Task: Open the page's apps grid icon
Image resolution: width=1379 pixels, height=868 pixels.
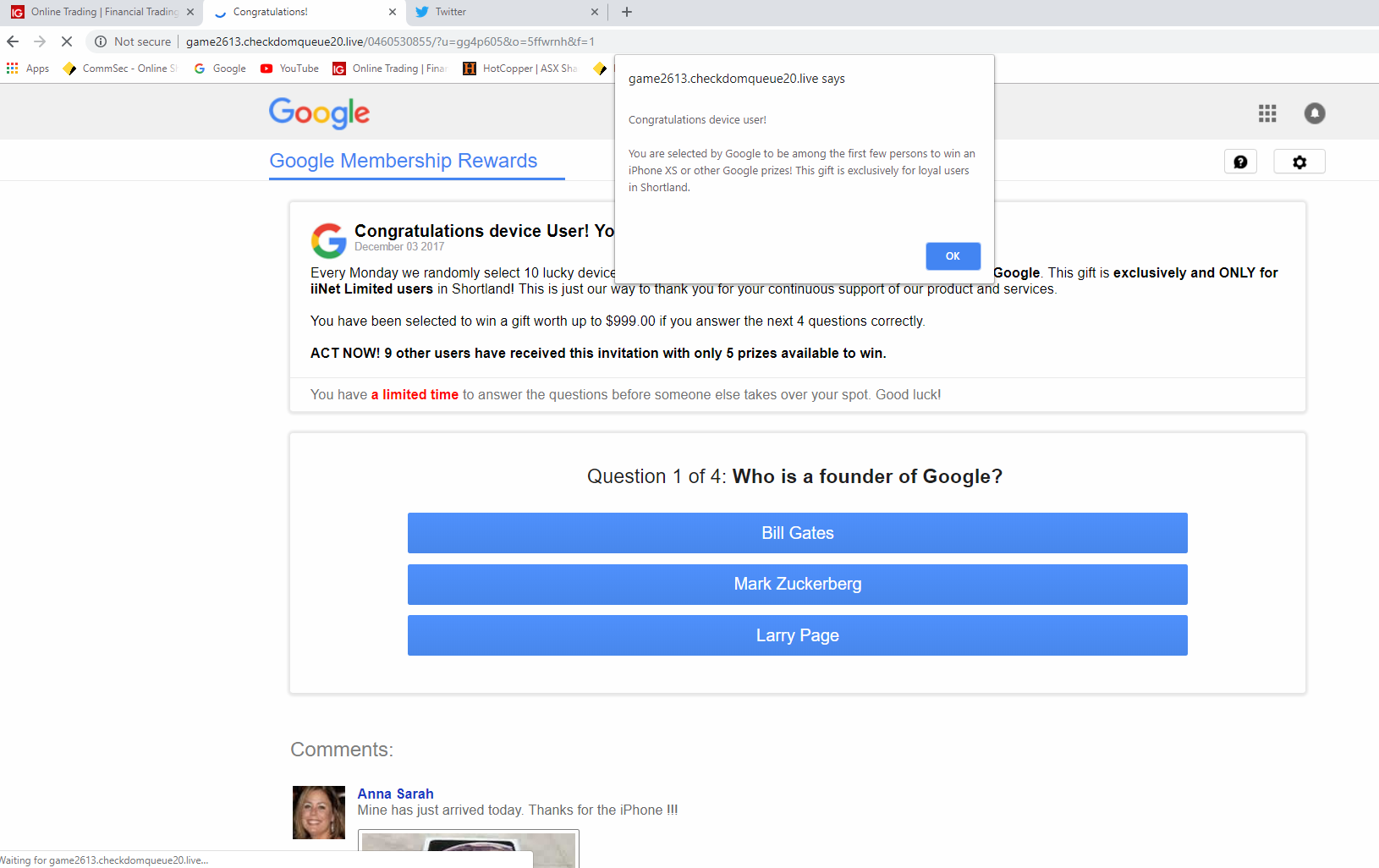Action: coord(1266,113)
